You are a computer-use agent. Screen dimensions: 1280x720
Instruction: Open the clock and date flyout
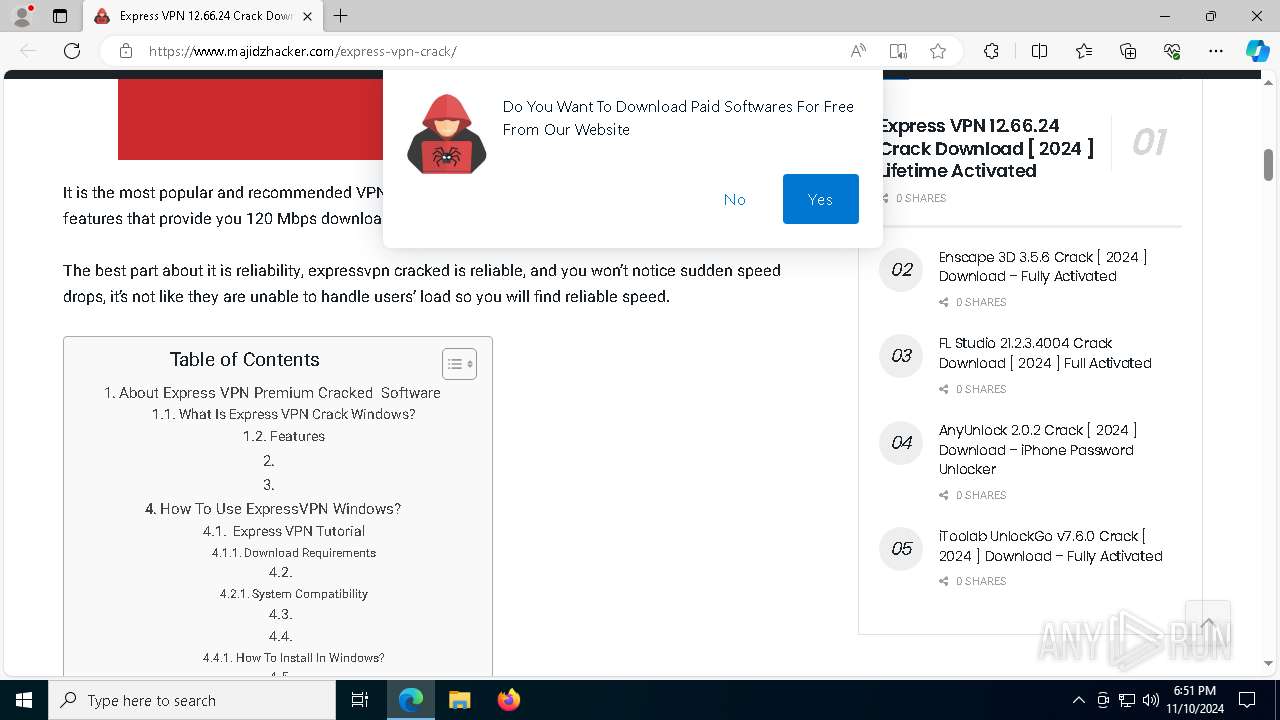pyautogui.click(x=1194, y=700)
